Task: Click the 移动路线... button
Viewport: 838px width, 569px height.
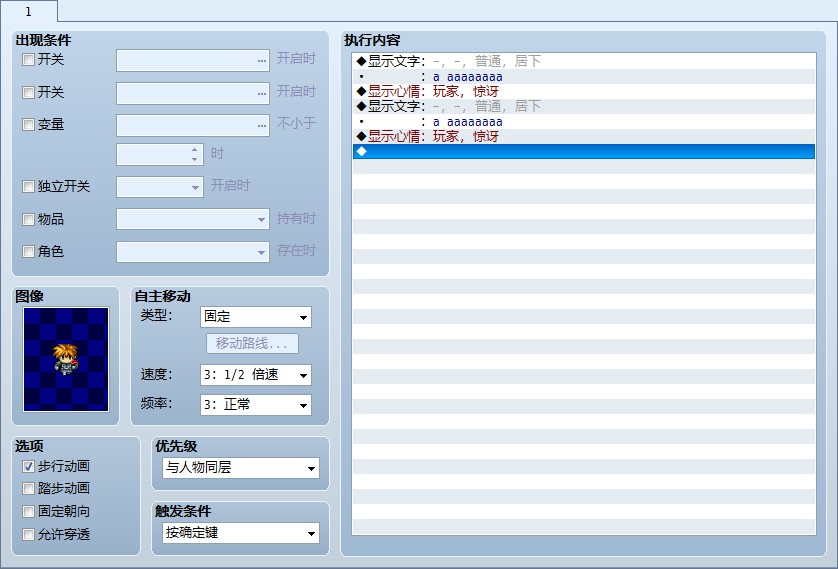Action: (252, 344)
